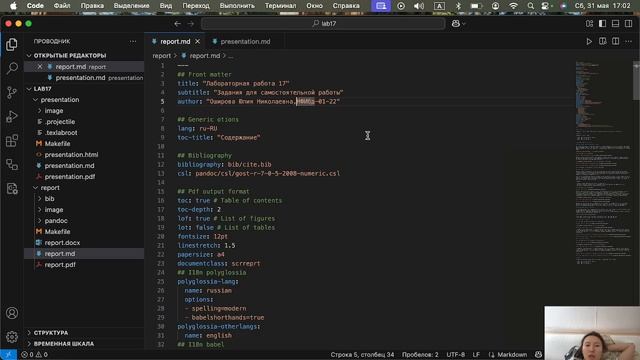Open the Manage gear icon
Image resolution: width=640 pixels, height=360 pixels.
click(12, 337)
